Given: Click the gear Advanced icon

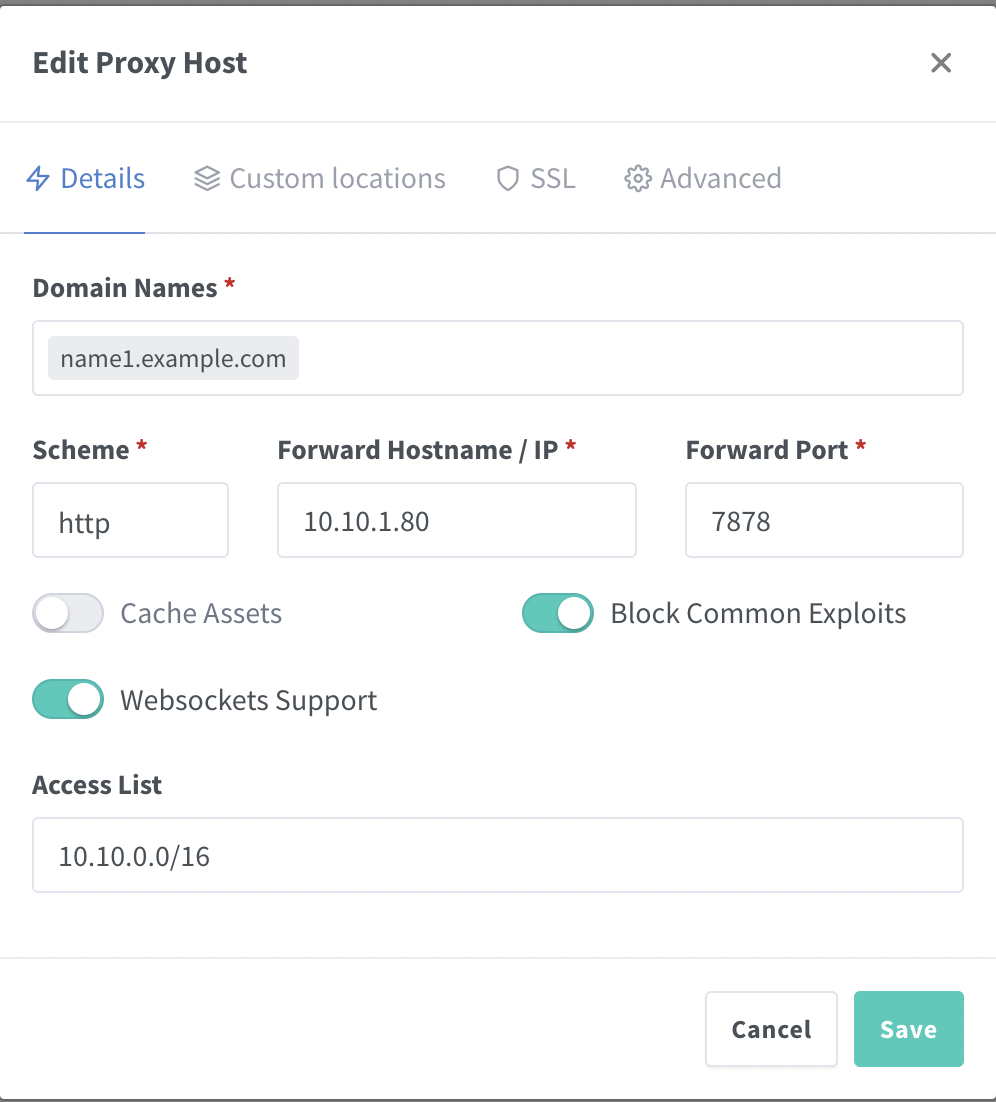Looking at the screenshot, I should 637,179.
